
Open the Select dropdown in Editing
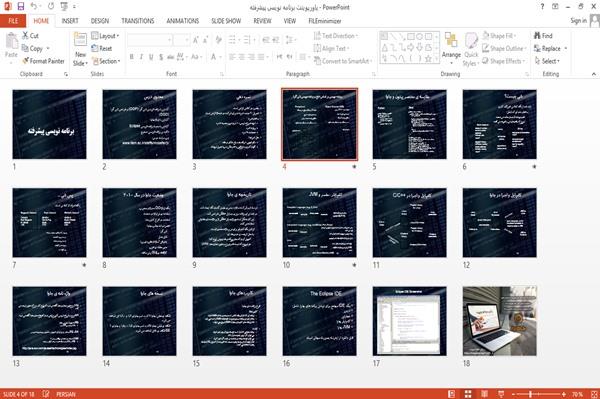click(x=547, y=61)
